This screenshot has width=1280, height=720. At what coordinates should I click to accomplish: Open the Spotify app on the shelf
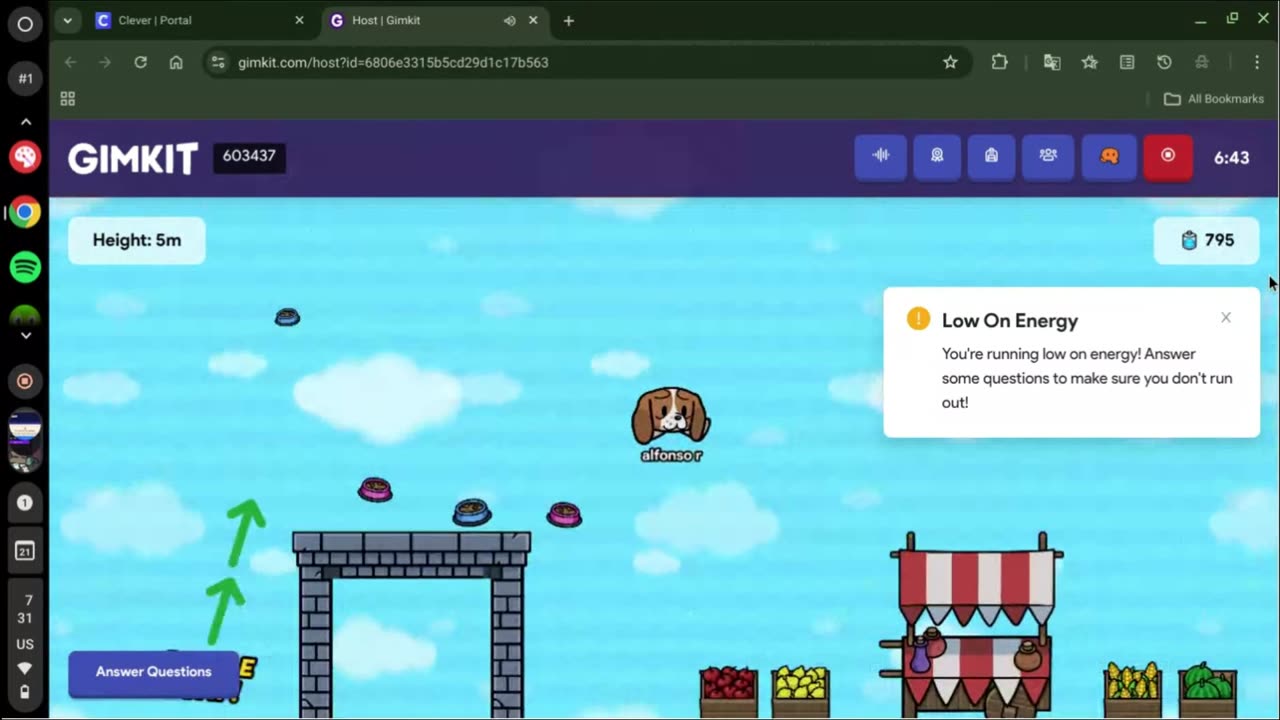[25, 267]
